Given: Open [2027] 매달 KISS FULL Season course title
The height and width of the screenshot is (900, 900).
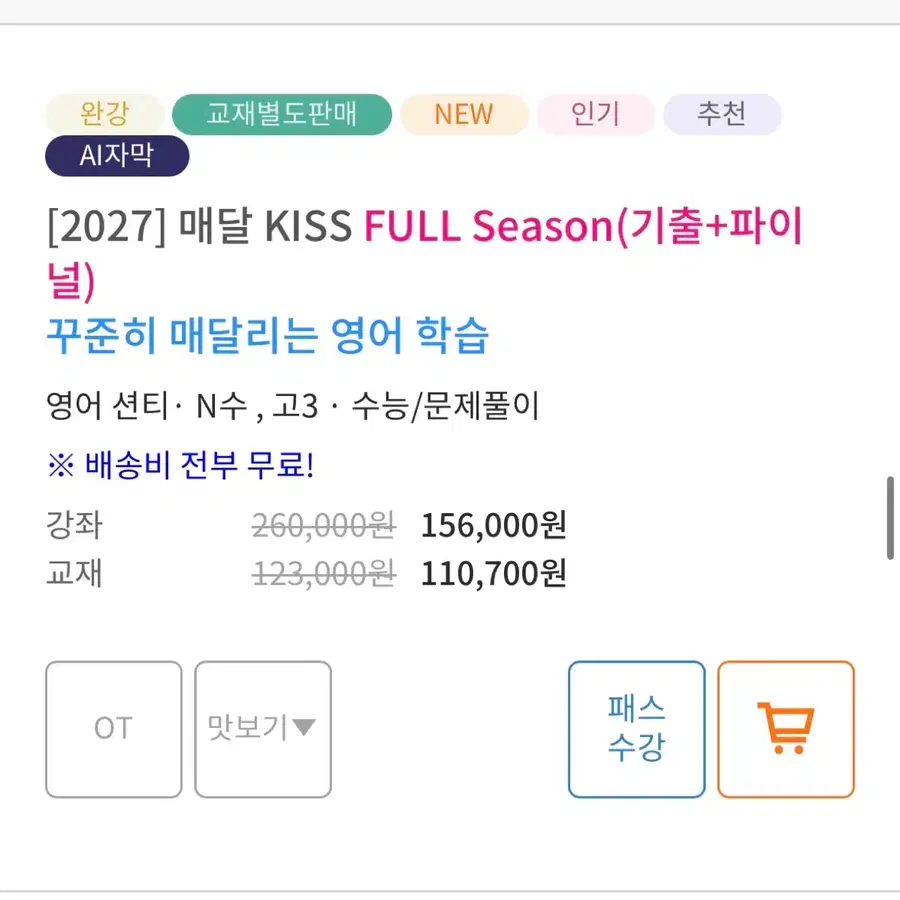Looking at the screenshot, I should point(425,253).
